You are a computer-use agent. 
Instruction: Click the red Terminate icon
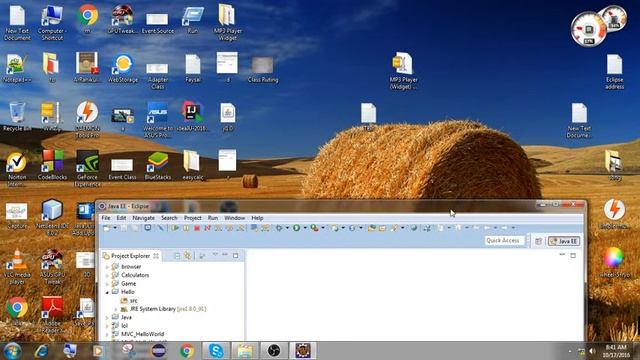tap(197, 228)
